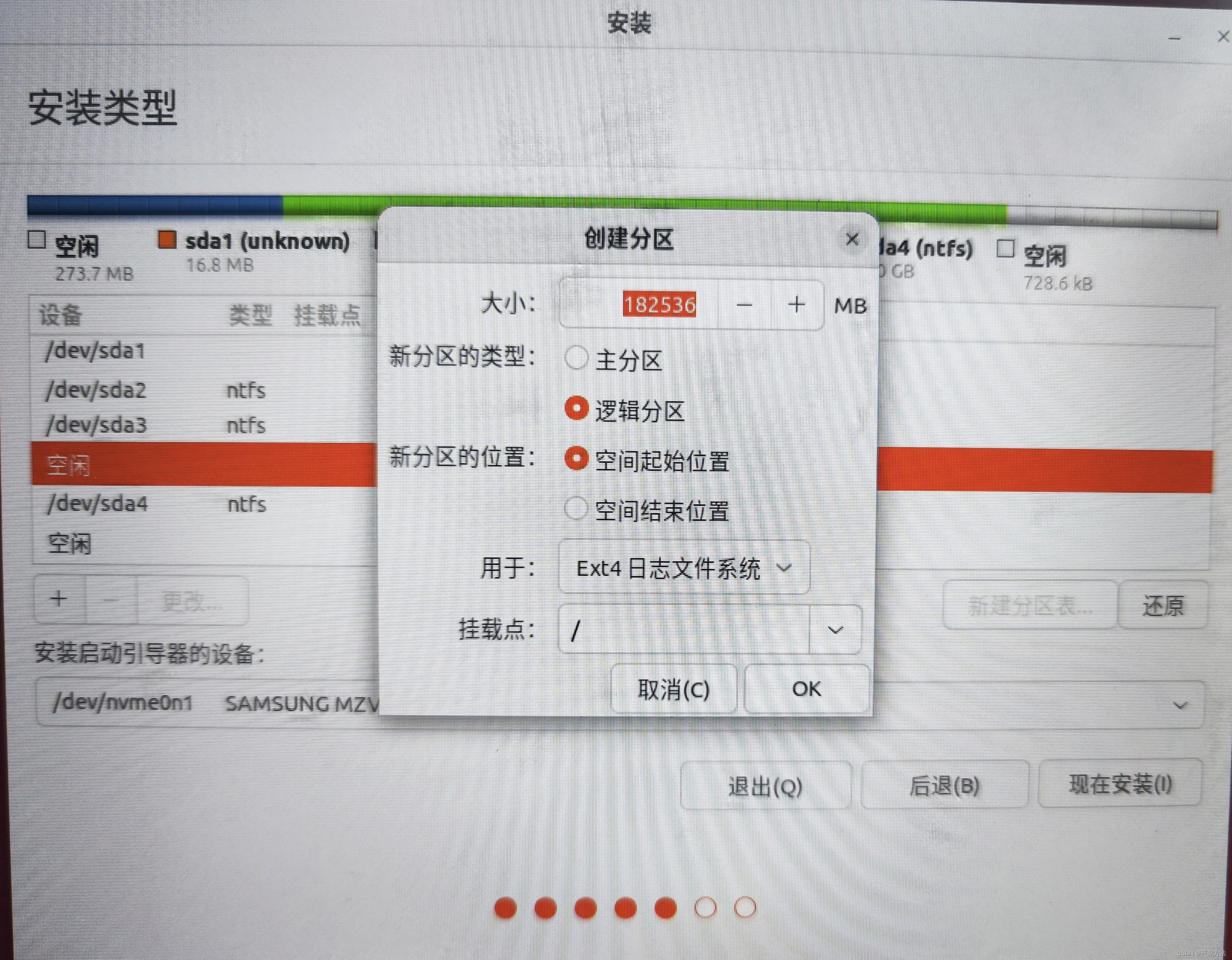This screenshot has height=960, width=1232.
Task: Click the minus stepper to decrease size
Action: pyautogui.click(x=744, y=305)
